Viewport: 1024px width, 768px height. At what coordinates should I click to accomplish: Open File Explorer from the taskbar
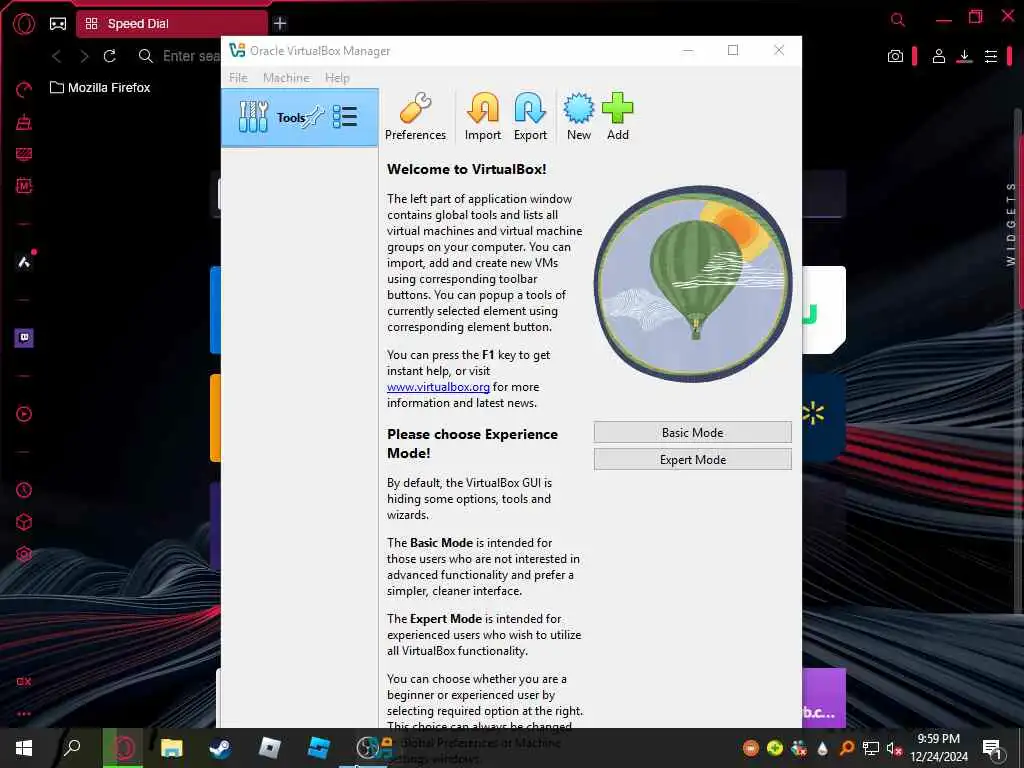coord(172,748)
